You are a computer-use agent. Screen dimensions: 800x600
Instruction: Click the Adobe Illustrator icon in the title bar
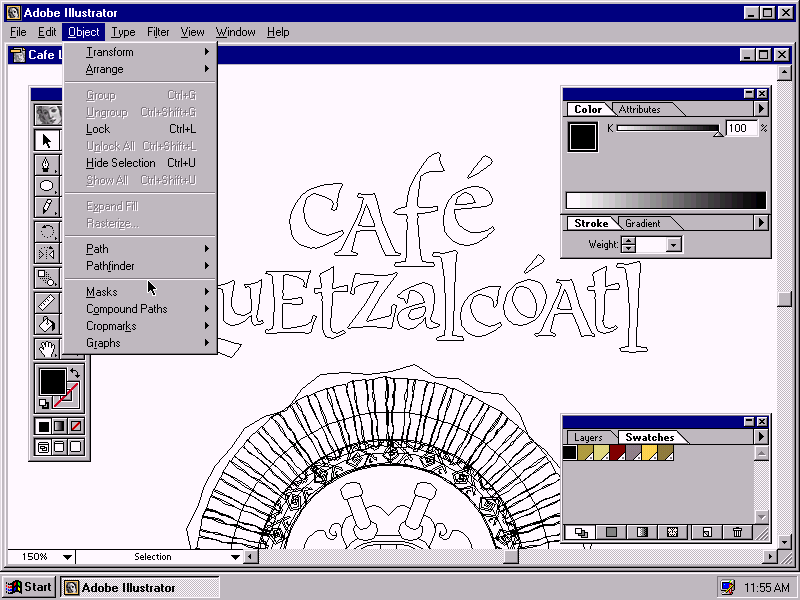(x=13, y=13)
